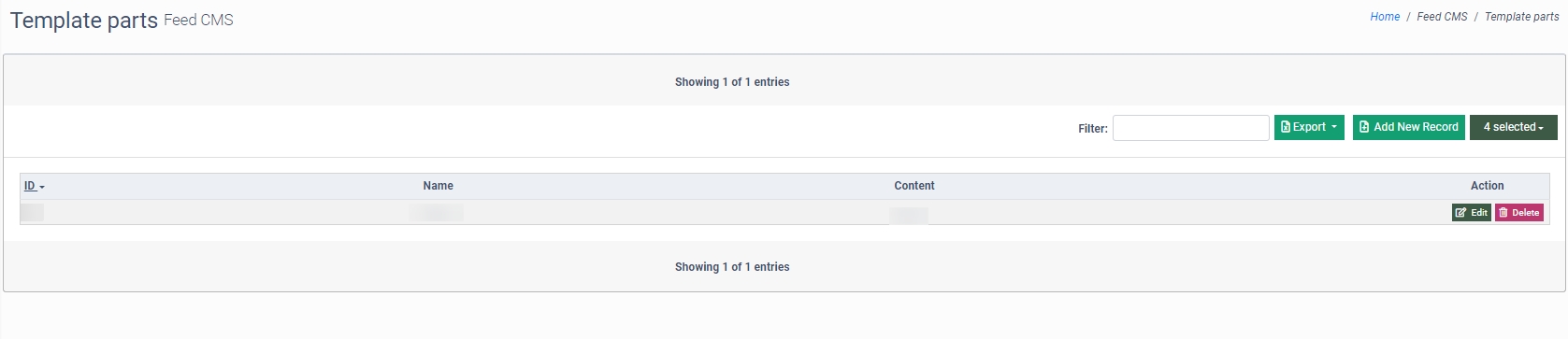Sort the table by the Name column header
The image size is (1568, 339).
(438, 186)
